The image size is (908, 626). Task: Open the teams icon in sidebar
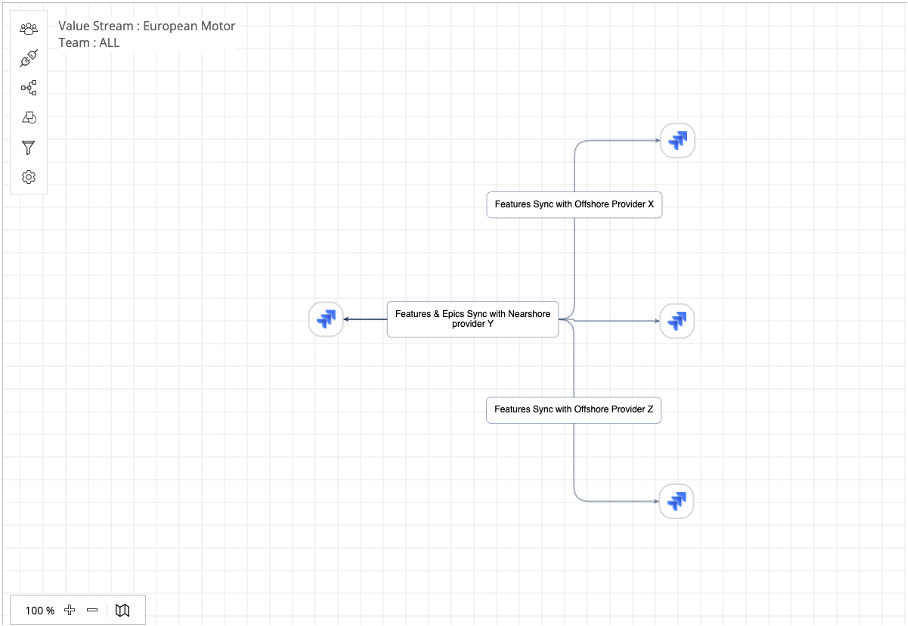coord(28,28)
